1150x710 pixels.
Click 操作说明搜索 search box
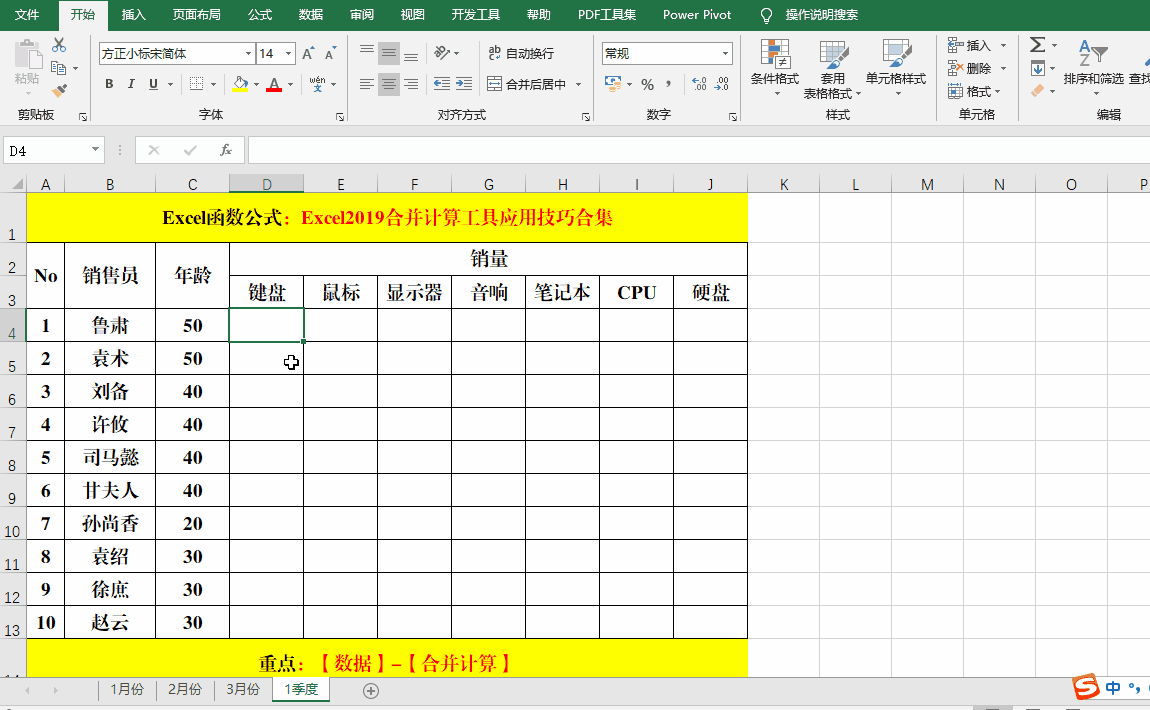point(821,15)
